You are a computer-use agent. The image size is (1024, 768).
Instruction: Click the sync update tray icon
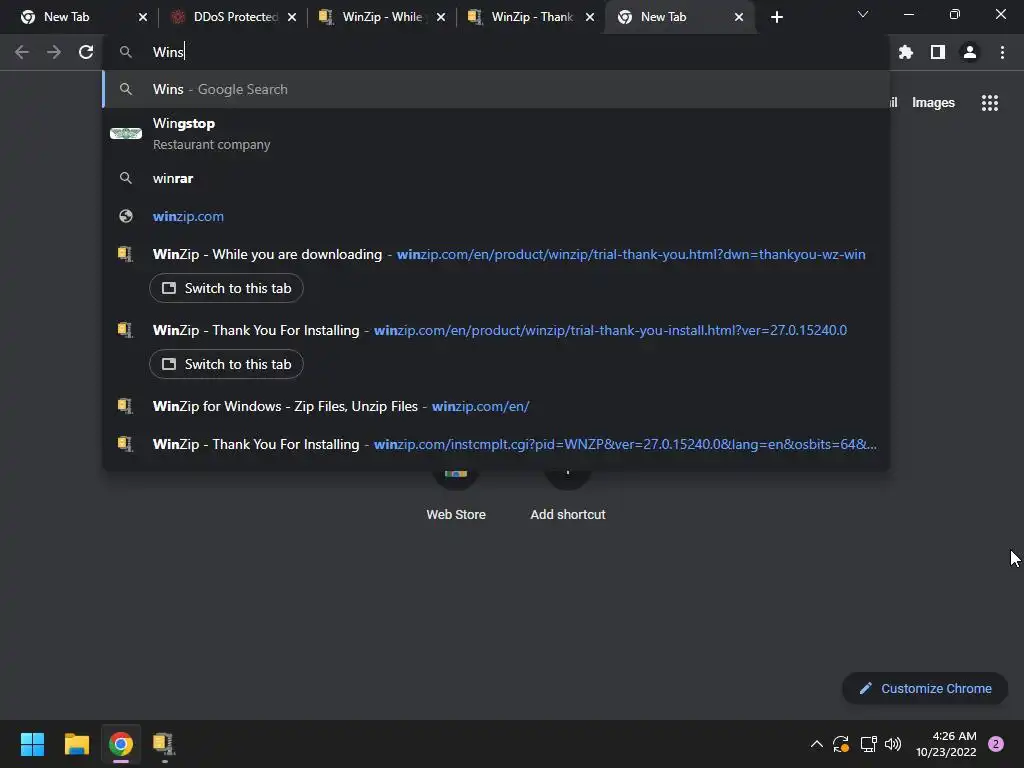840,744
